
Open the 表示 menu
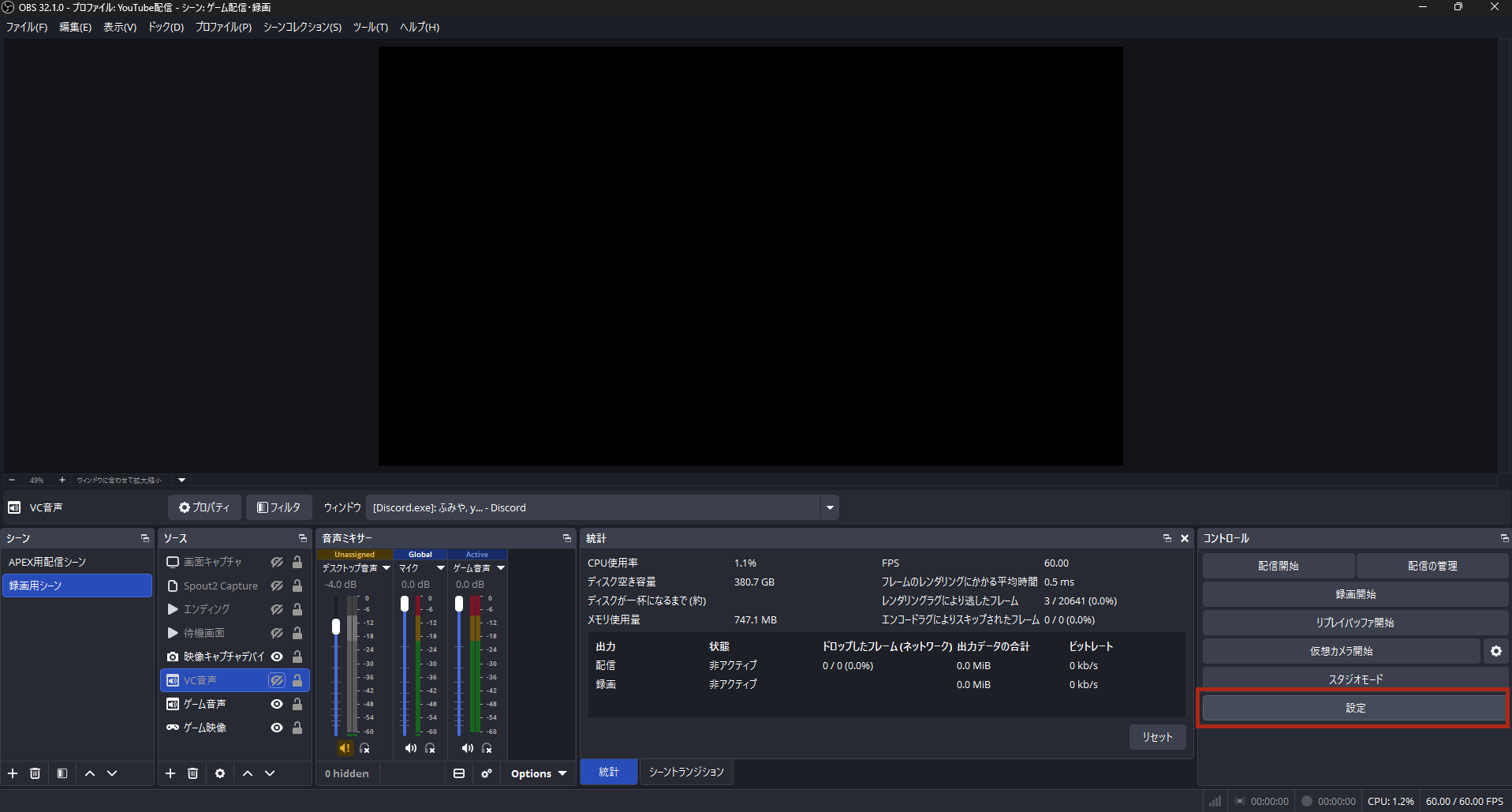point(120,27)
